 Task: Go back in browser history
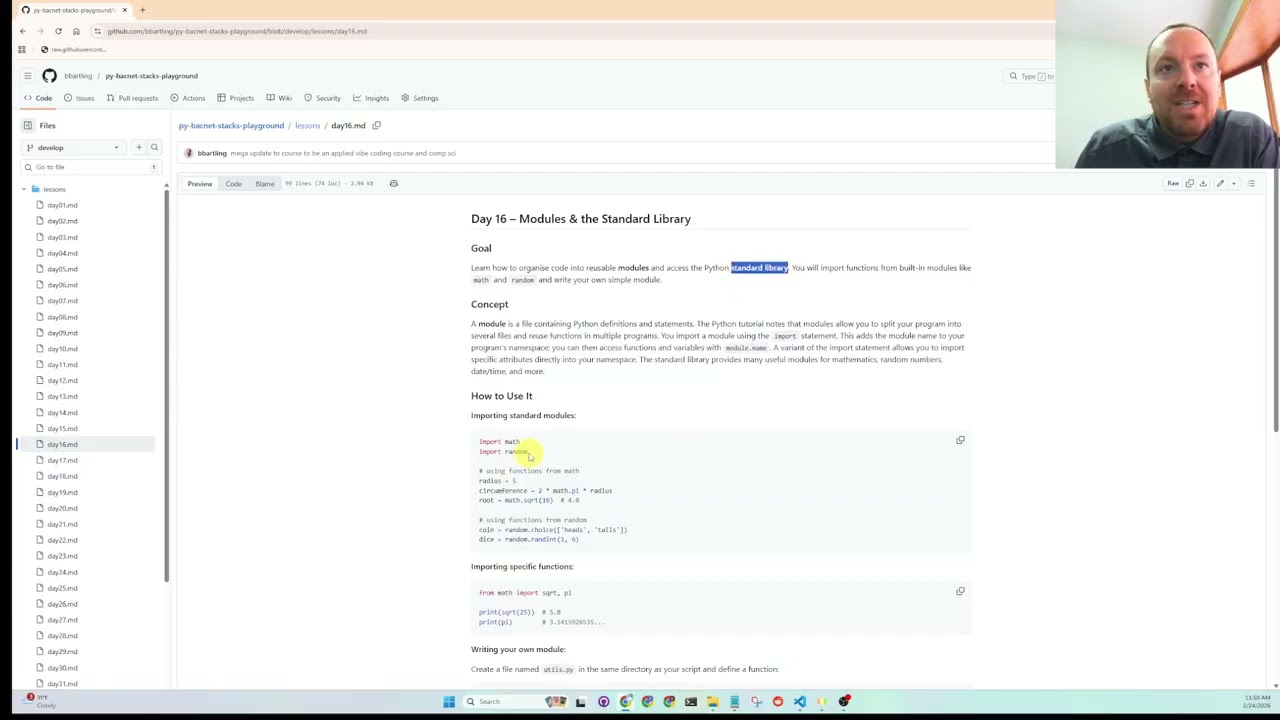click(22, 31)
